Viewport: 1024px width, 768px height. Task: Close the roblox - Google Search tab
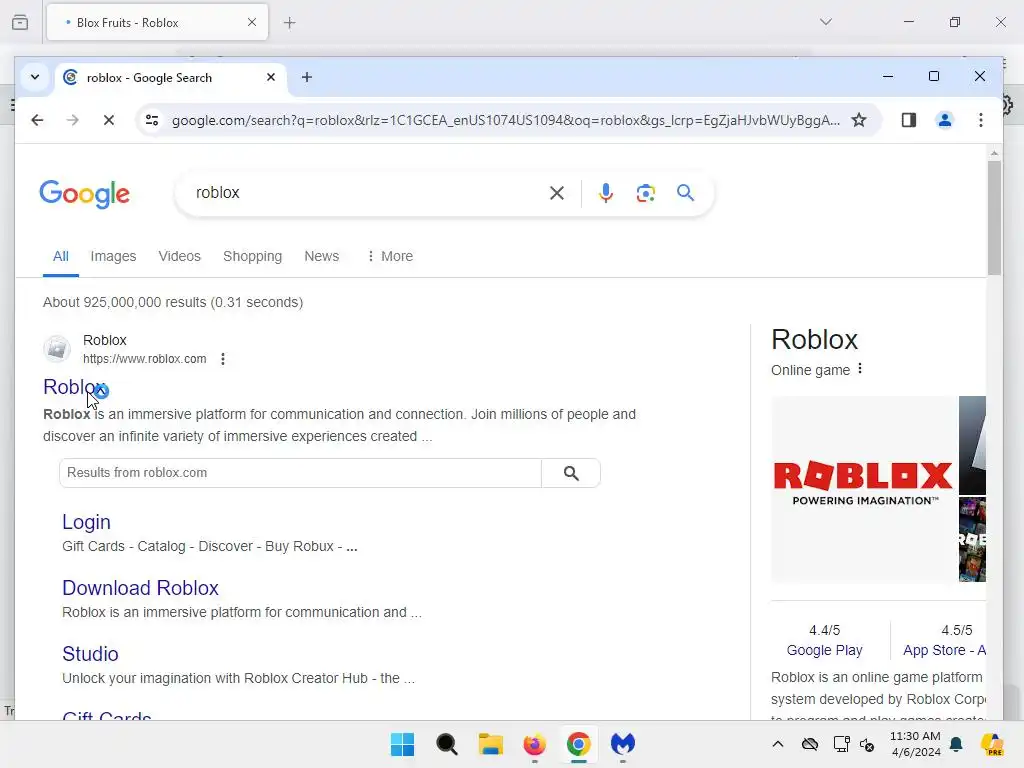click(271, 77)
